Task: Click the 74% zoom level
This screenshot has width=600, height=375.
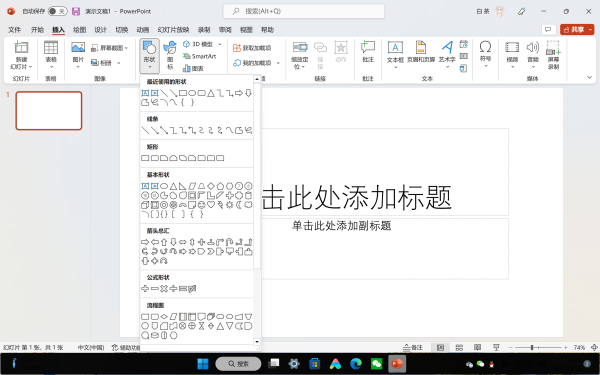Action: point(579,347)
